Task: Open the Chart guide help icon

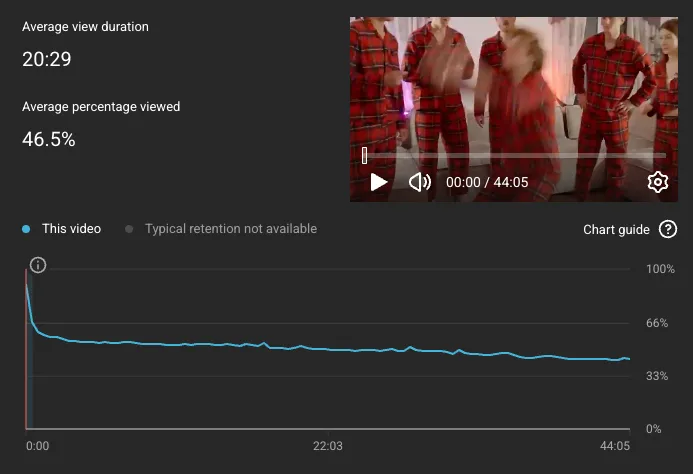Action: pyautogui.click(x=668, y=229)
